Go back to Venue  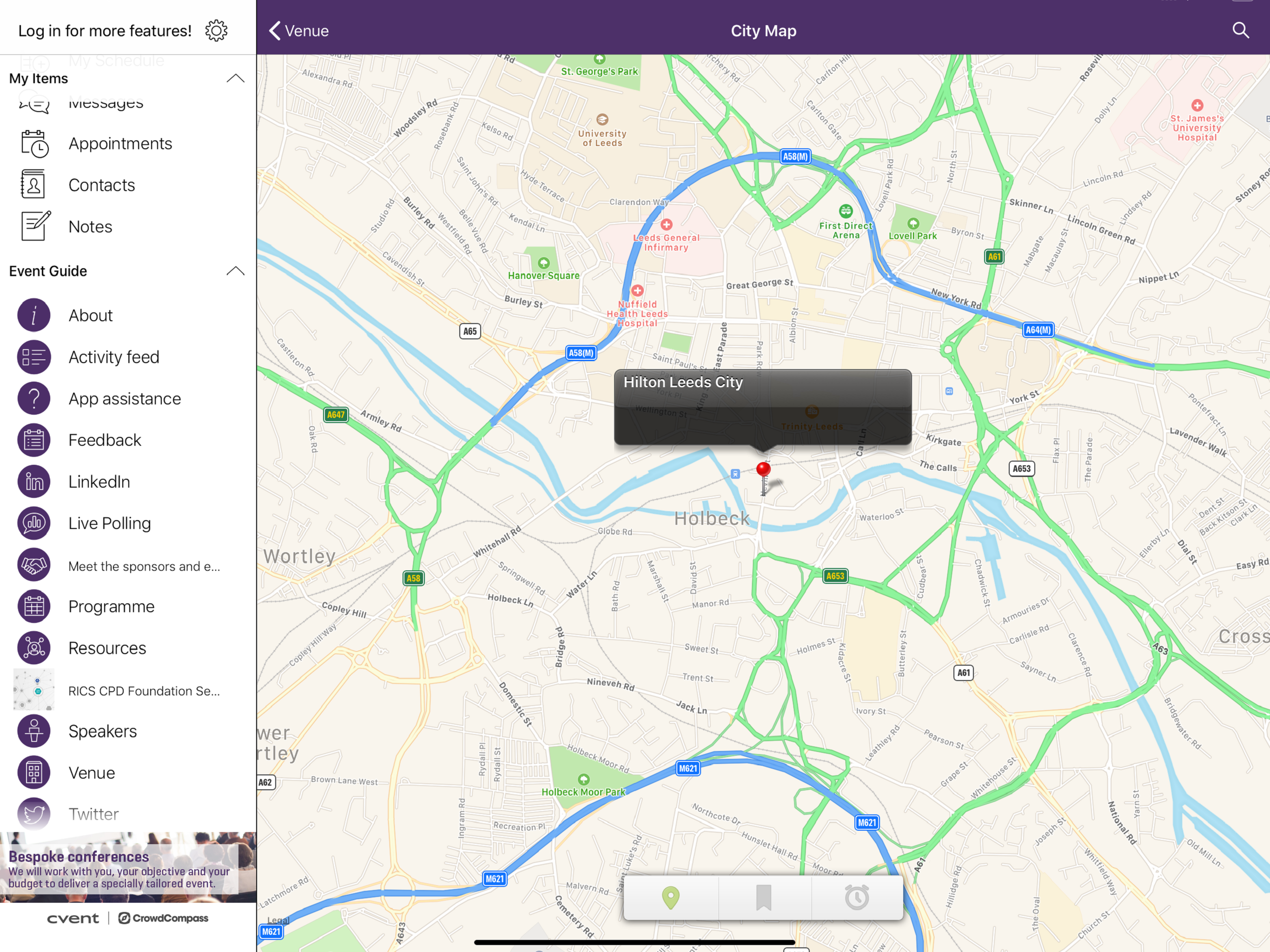(x=299, y=31)
